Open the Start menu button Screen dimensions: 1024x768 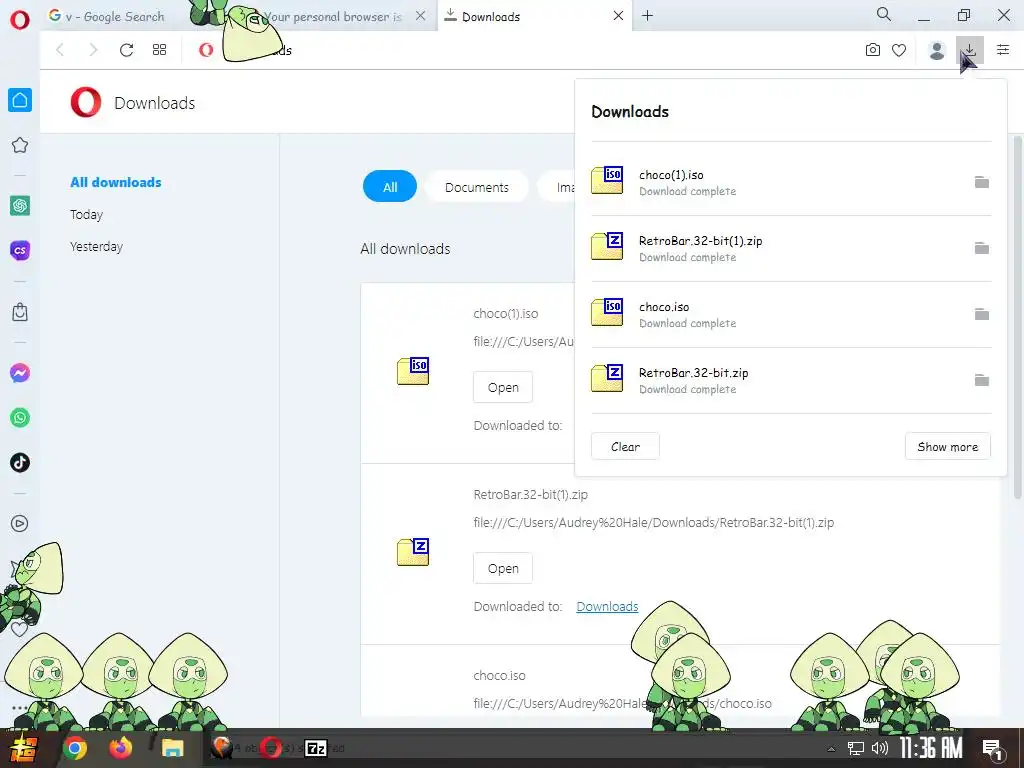(x=23, y=748)
